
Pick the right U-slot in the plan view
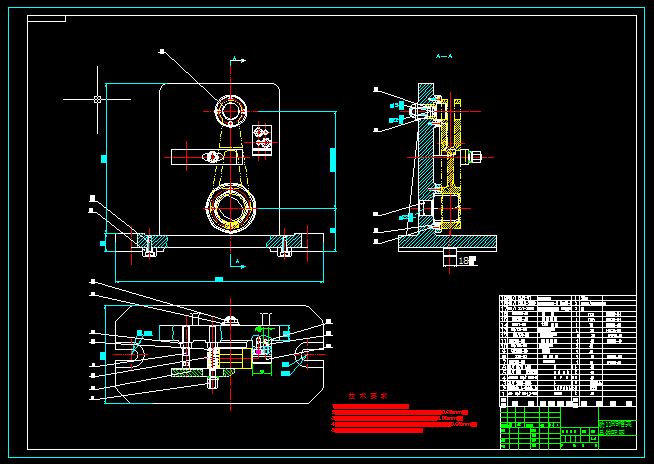tap(309, 354)
